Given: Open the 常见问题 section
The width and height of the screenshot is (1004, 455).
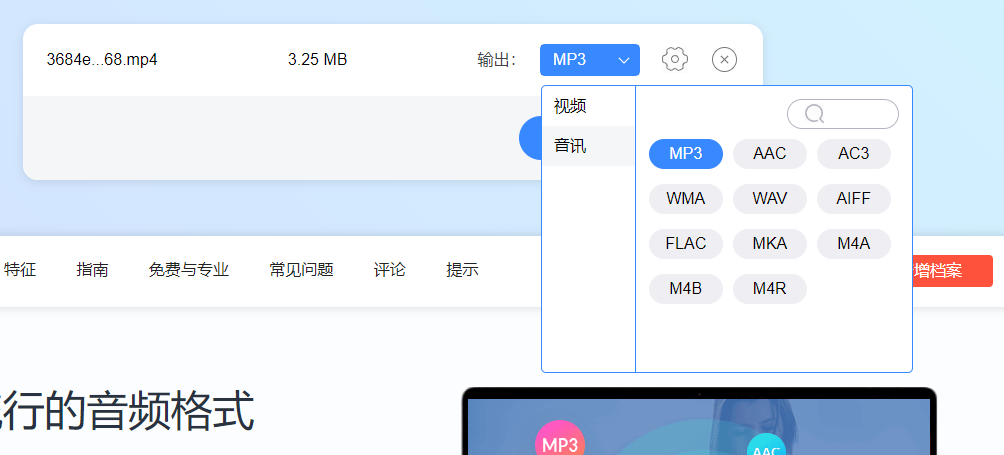Looking at the screenshot, I should click(302, 270).
